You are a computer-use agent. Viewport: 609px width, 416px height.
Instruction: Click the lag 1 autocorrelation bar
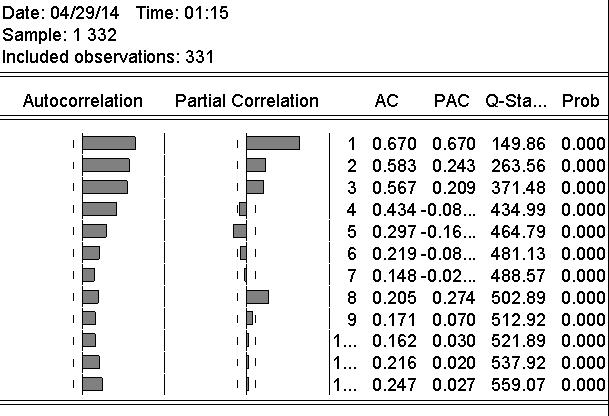108,143
